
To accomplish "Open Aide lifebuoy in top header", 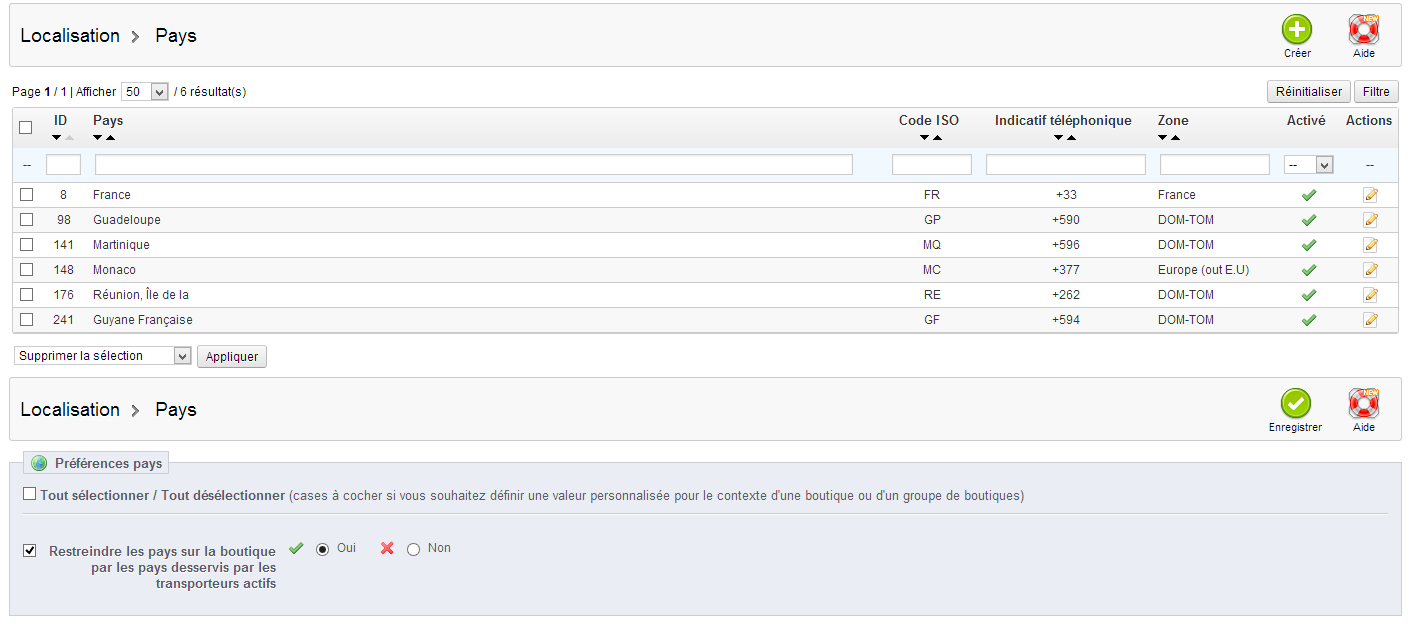I will pos(1363,30).
